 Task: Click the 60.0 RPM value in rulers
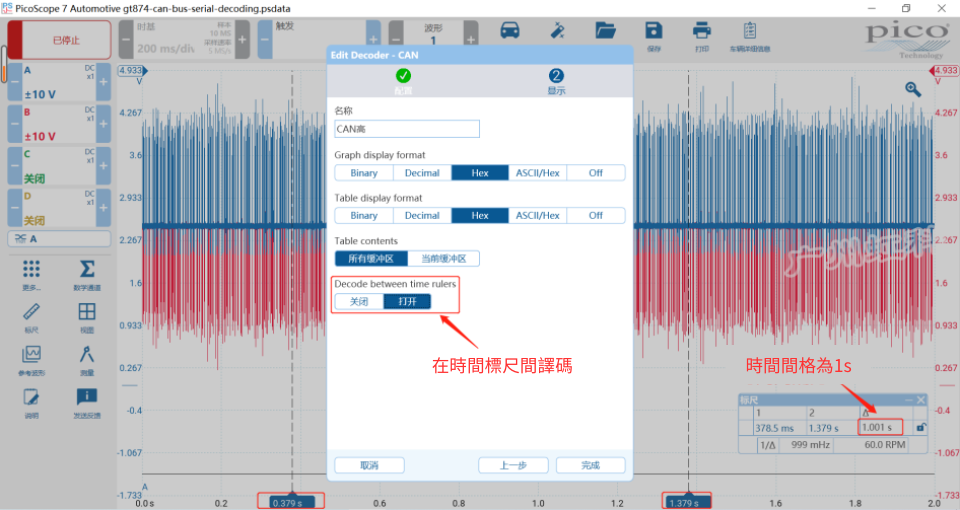pyautogui.click(x=884, y=444)
